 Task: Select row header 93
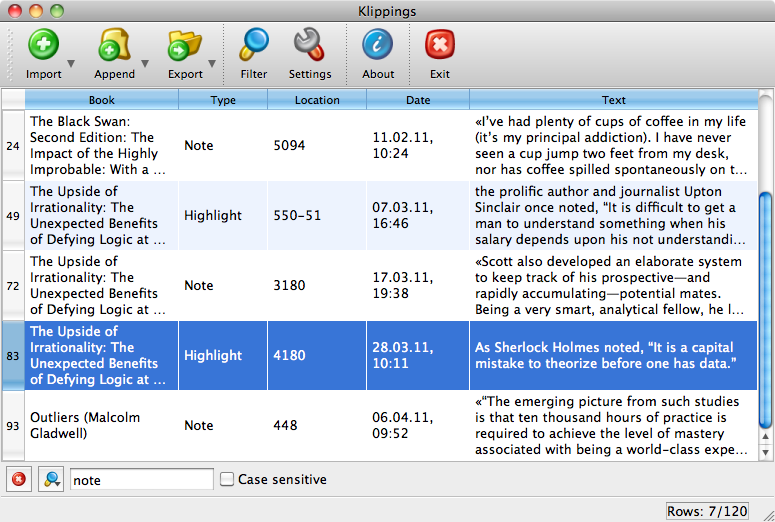point(13,426)
